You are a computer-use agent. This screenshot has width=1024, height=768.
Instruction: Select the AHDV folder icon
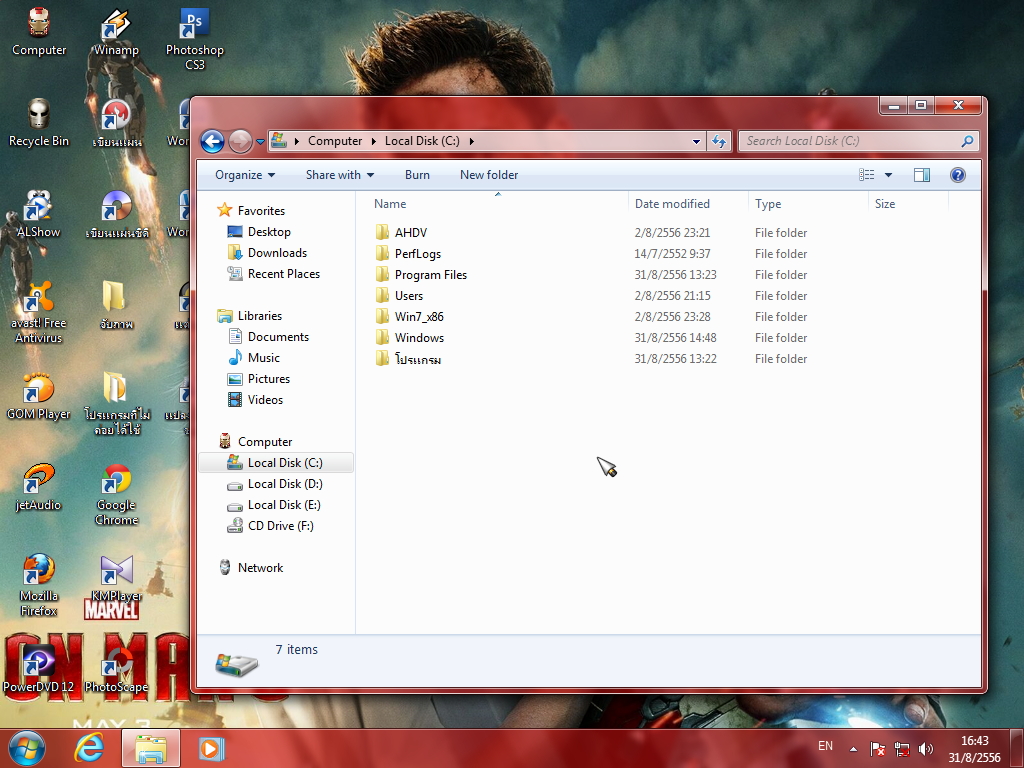[382, 232]
